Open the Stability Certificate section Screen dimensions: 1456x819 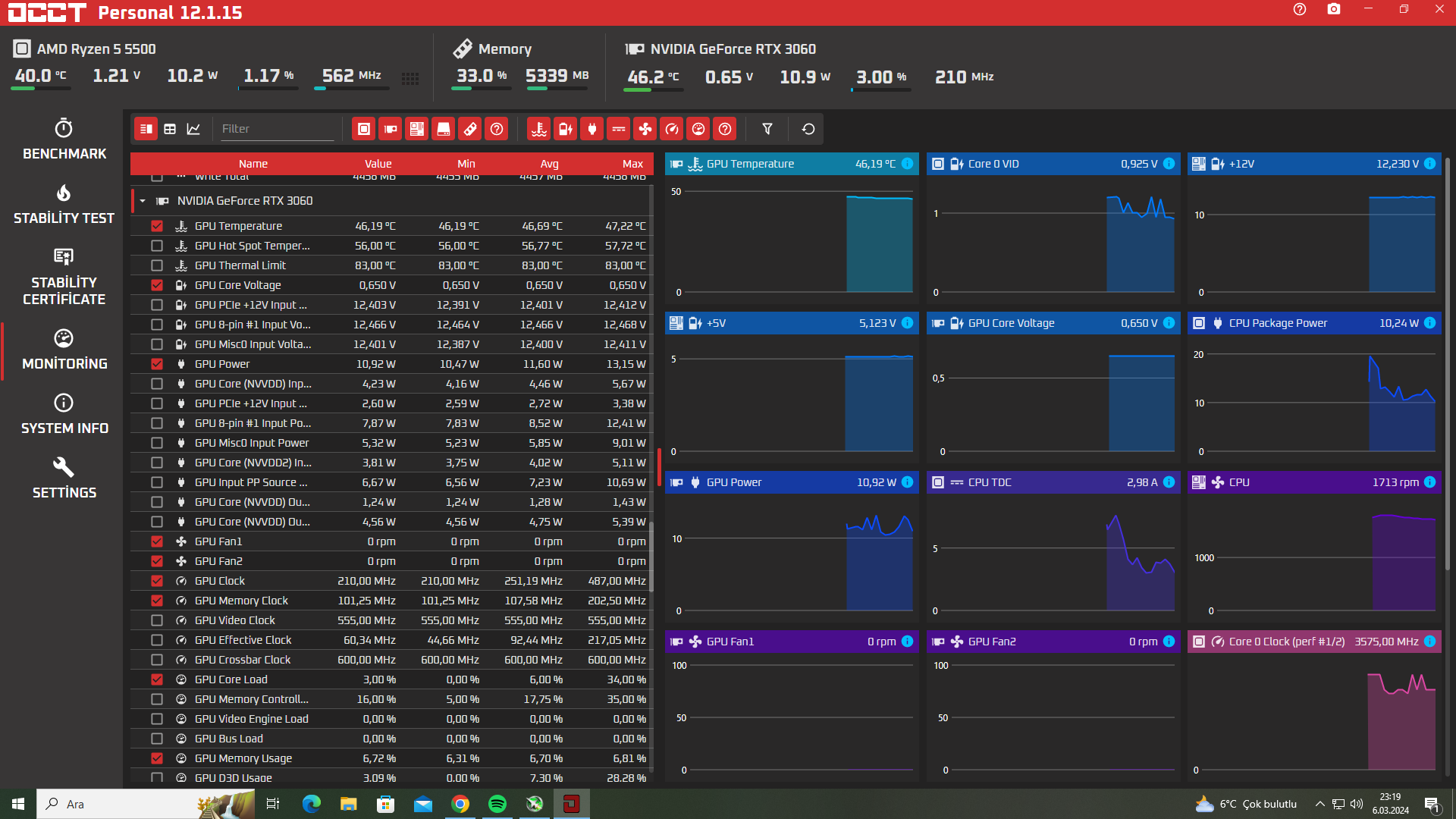pos(64,277)
